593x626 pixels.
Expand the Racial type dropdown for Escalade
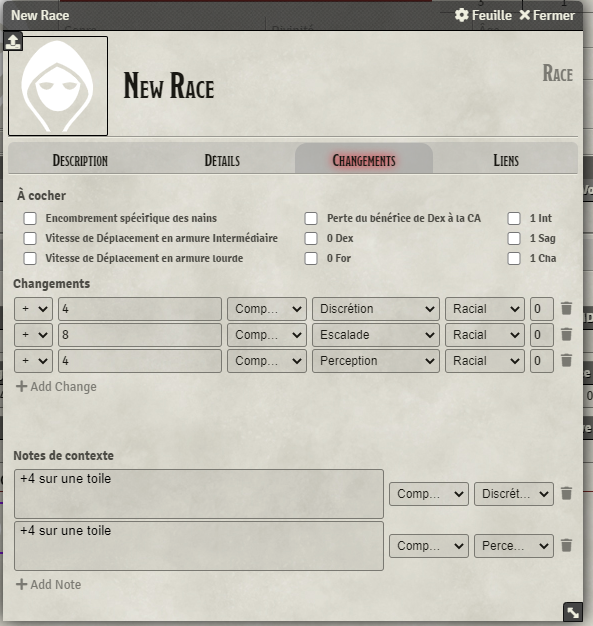pyautogui.click(x=485, y=335)
